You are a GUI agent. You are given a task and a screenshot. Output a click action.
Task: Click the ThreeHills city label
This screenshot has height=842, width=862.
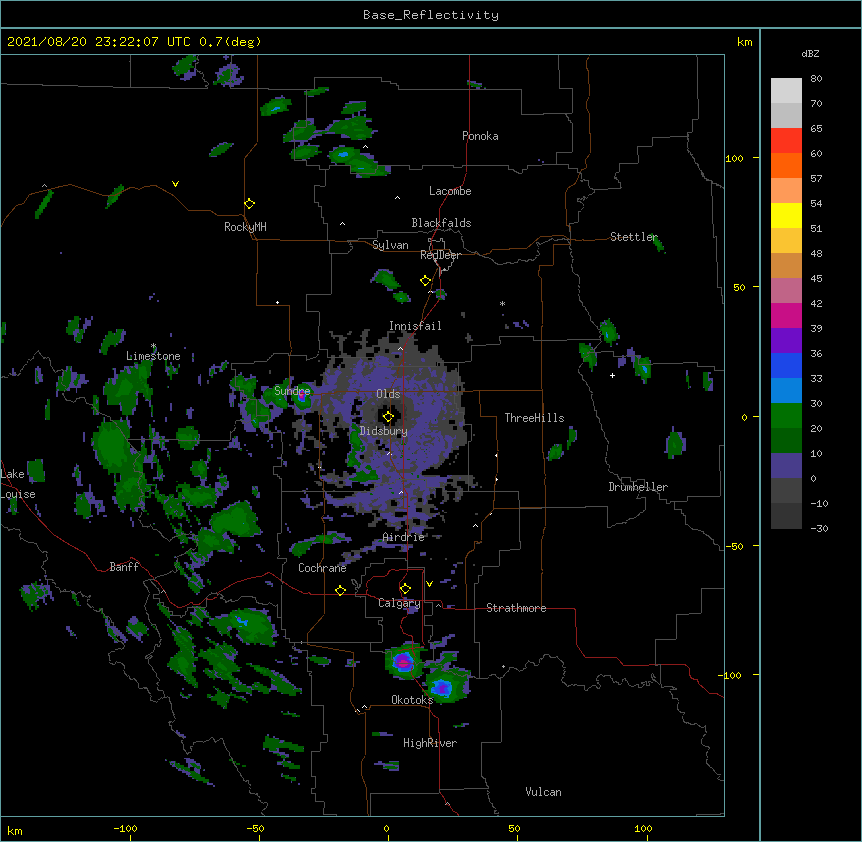click(534, 418)
